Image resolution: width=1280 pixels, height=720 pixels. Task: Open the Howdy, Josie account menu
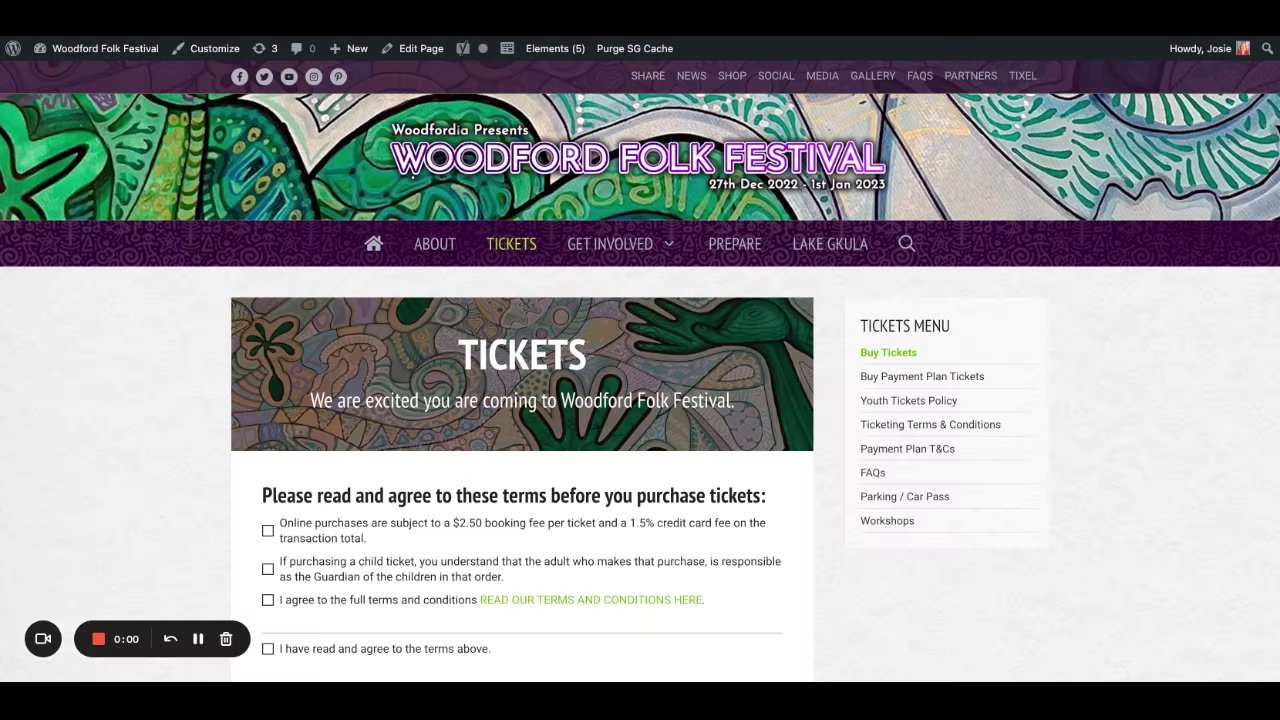[x=1210, y=48]
